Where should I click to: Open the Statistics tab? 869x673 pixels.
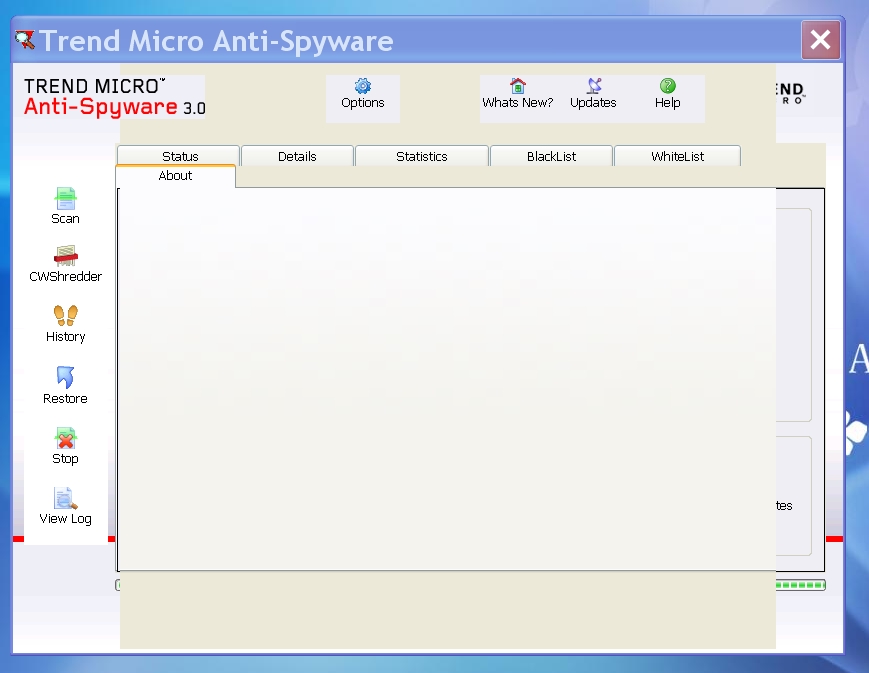coord(422,156)
